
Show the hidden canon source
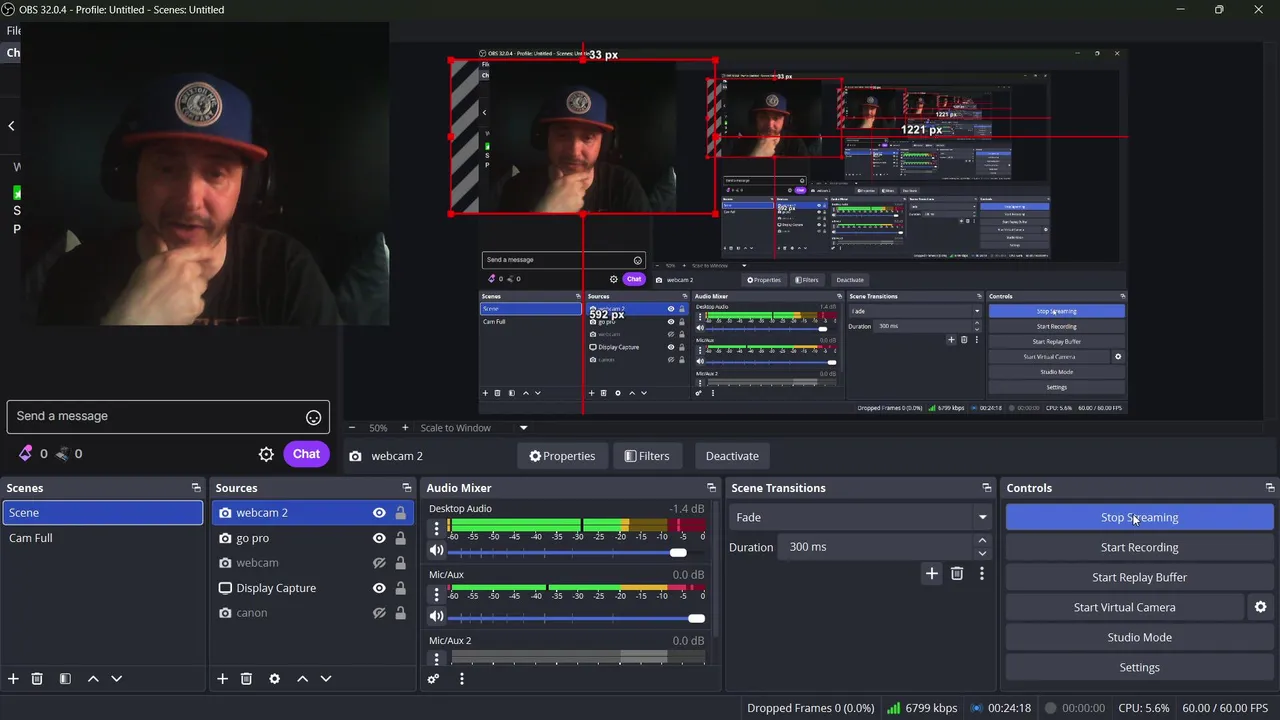click(379, 613)
